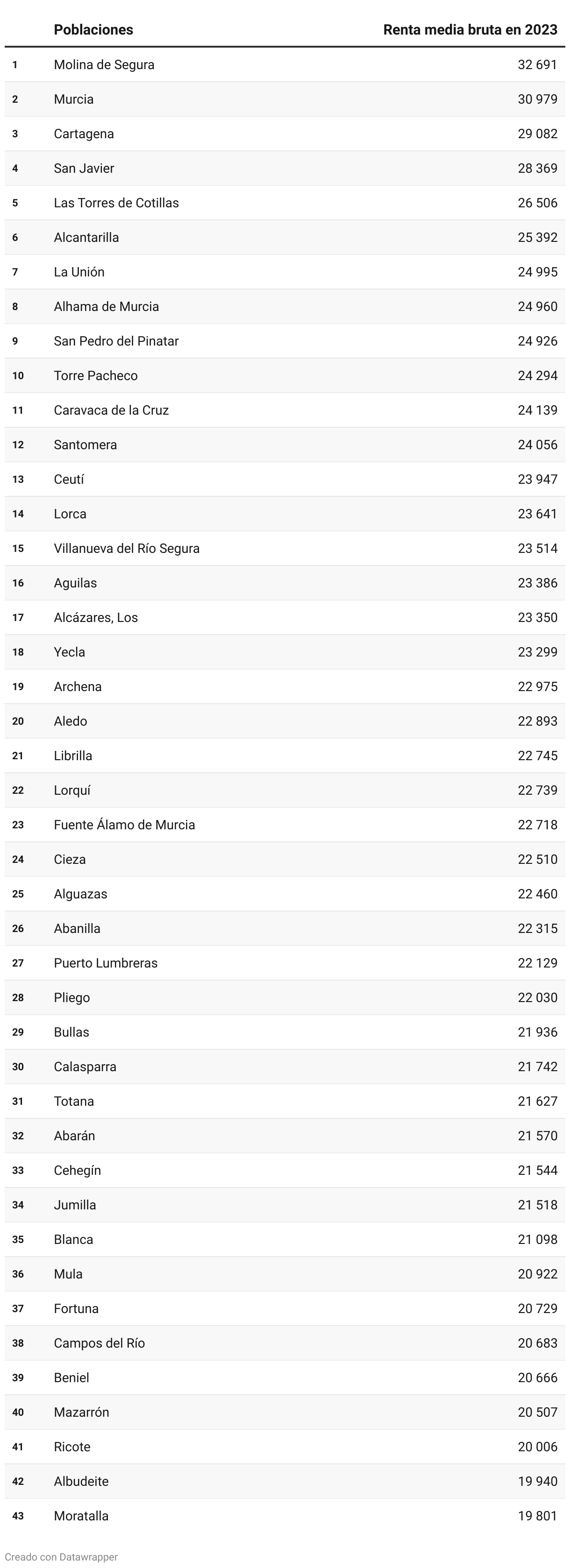Screen dimensions: 570x1568
Task: Click rank number 10 beside Torre Pacheco
Action: click(x=18, y=375)
